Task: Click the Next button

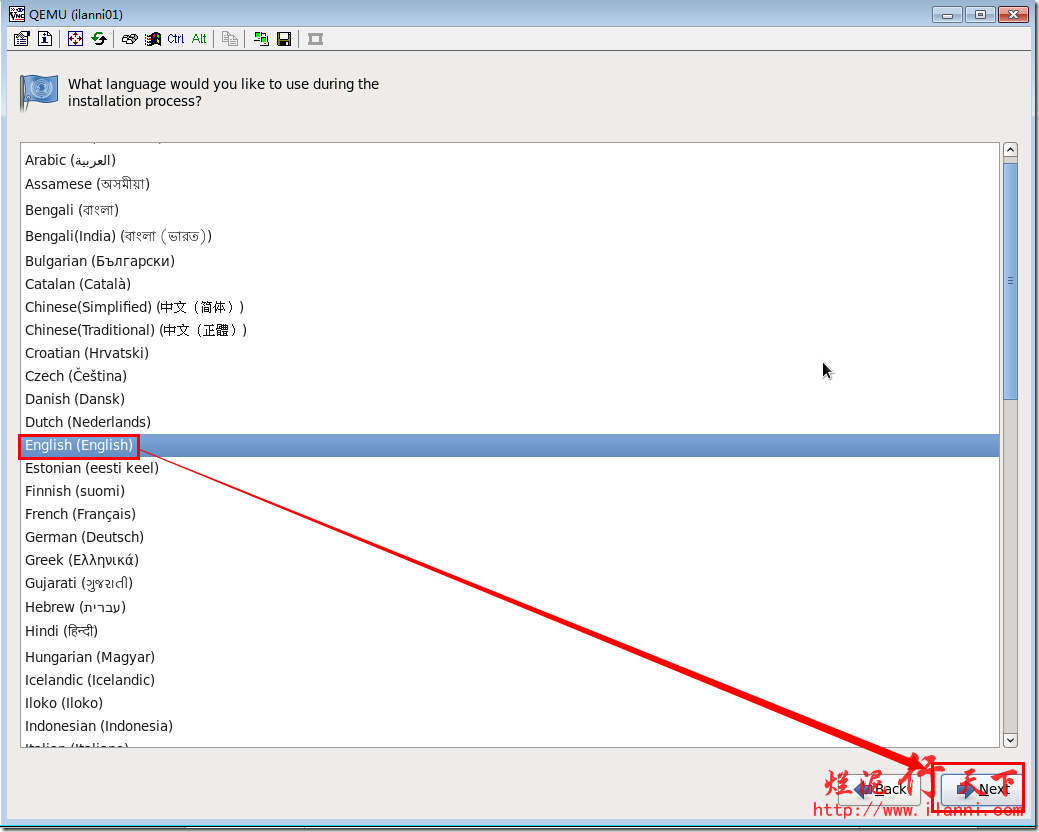Action: point(983,788)
